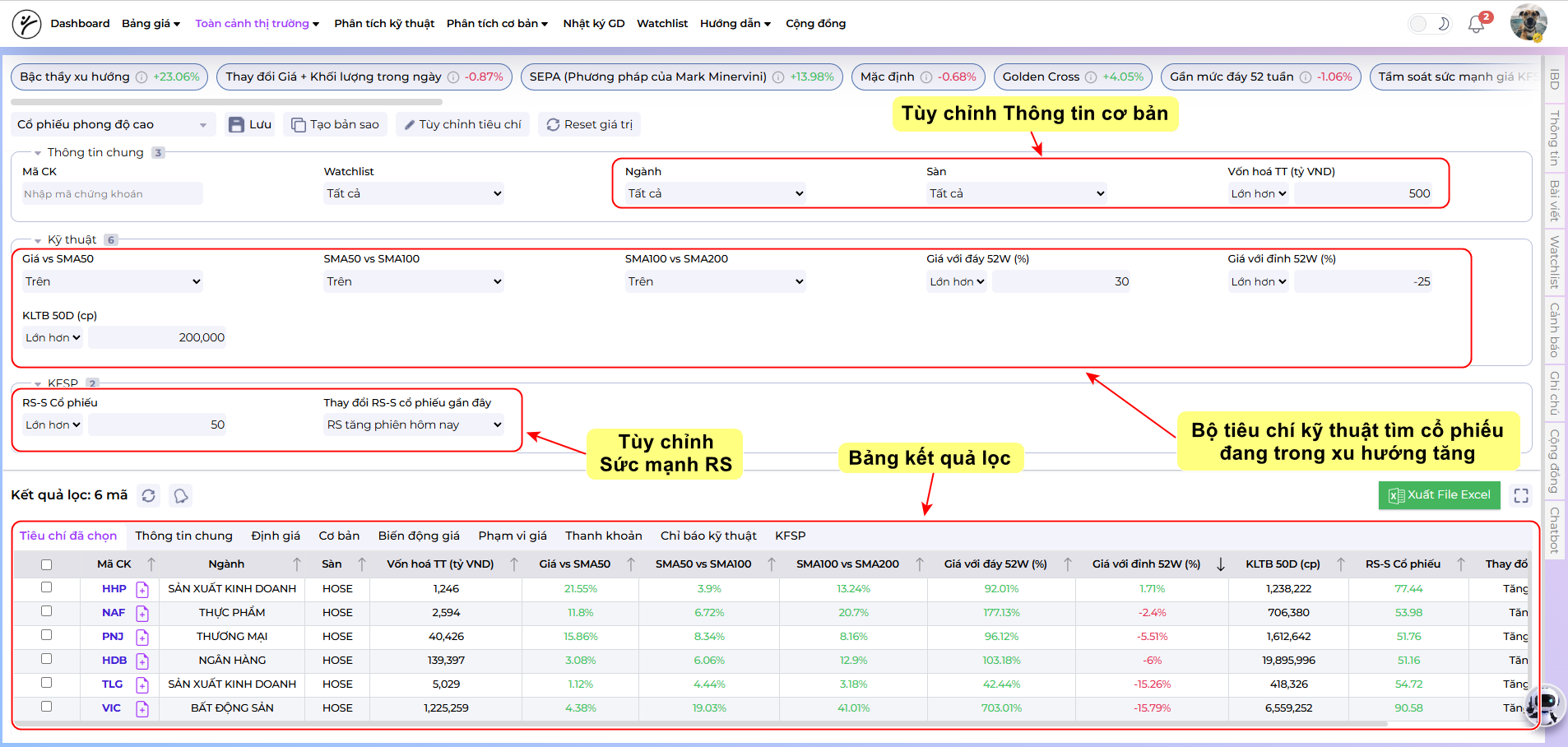Click the site logo icon

point(26,24)
